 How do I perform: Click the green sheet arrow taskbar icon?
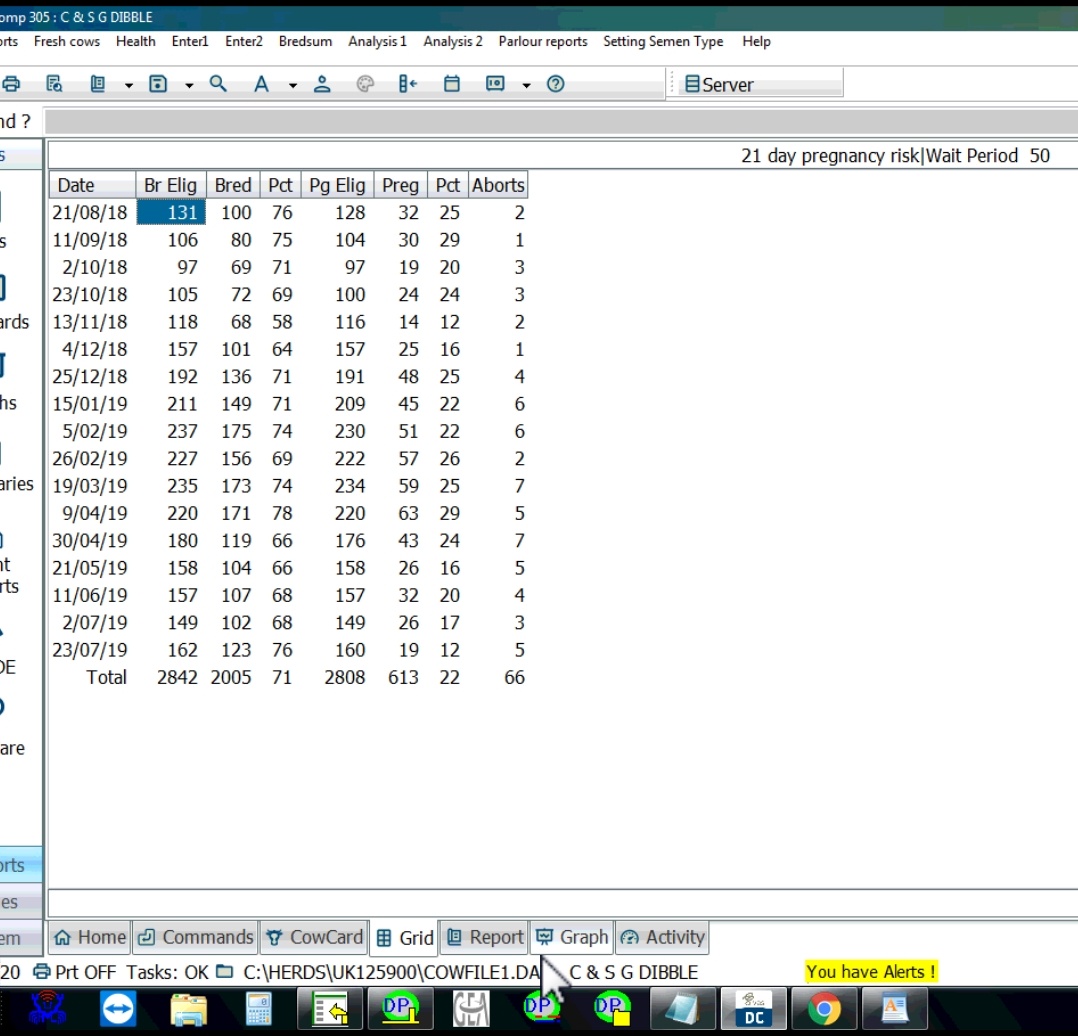[x=330, y=1009]
